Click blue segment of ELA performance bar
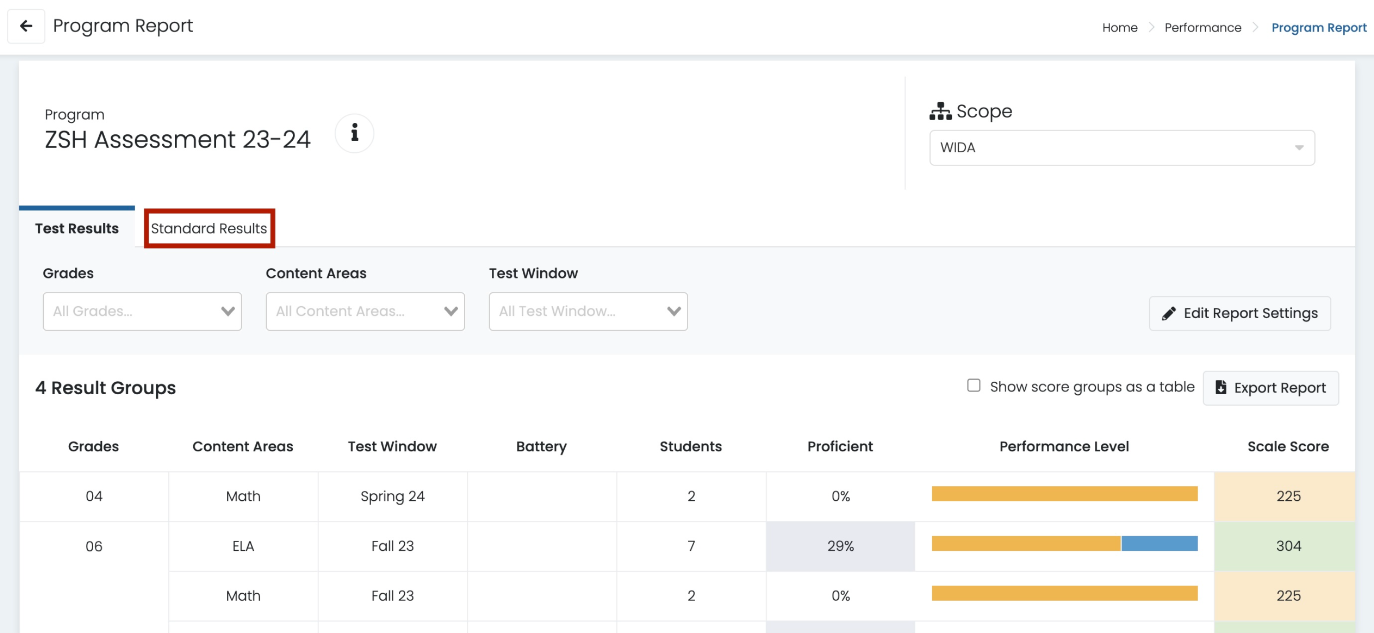1374x633 pixels. 1160,544
